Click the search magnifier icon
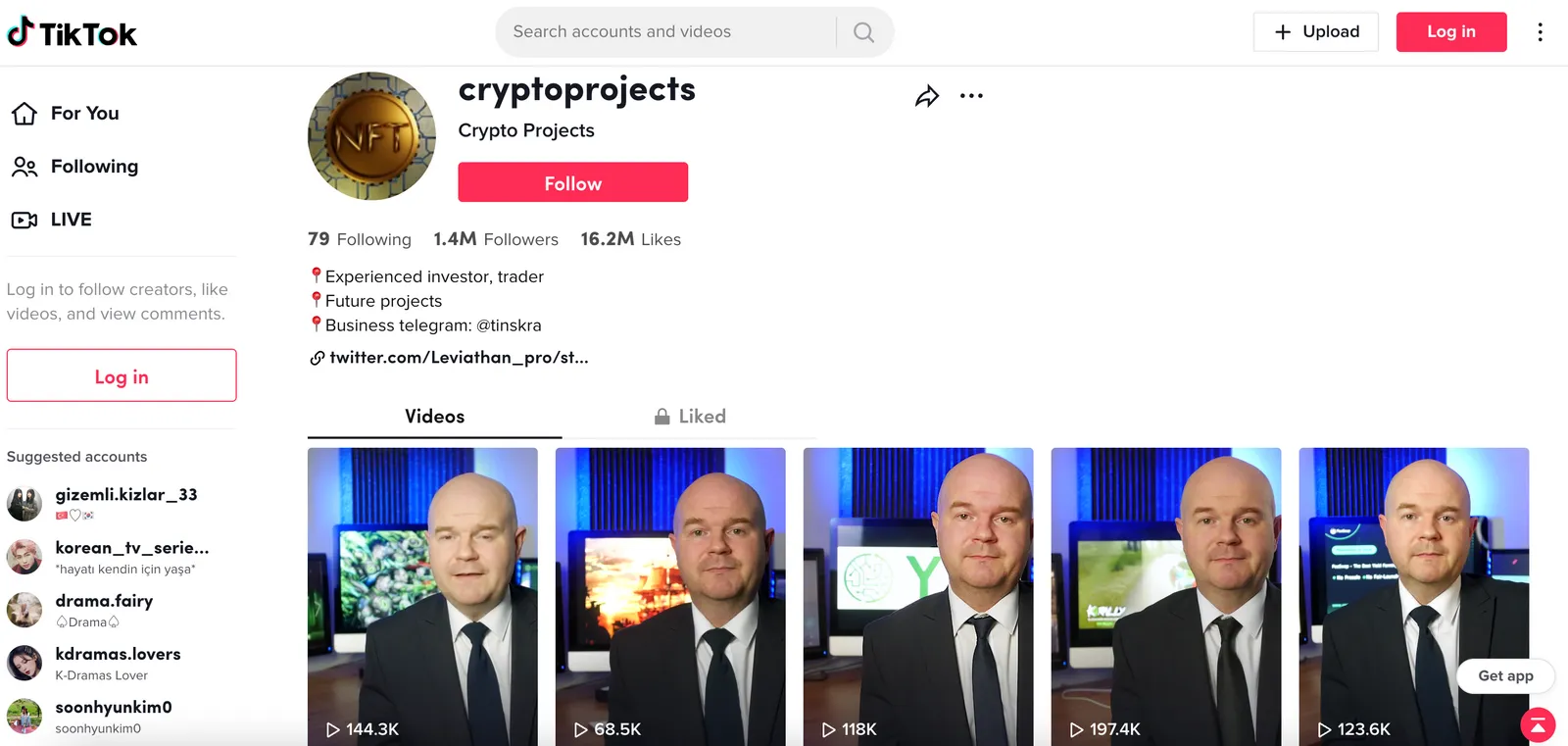 (863, 32)
